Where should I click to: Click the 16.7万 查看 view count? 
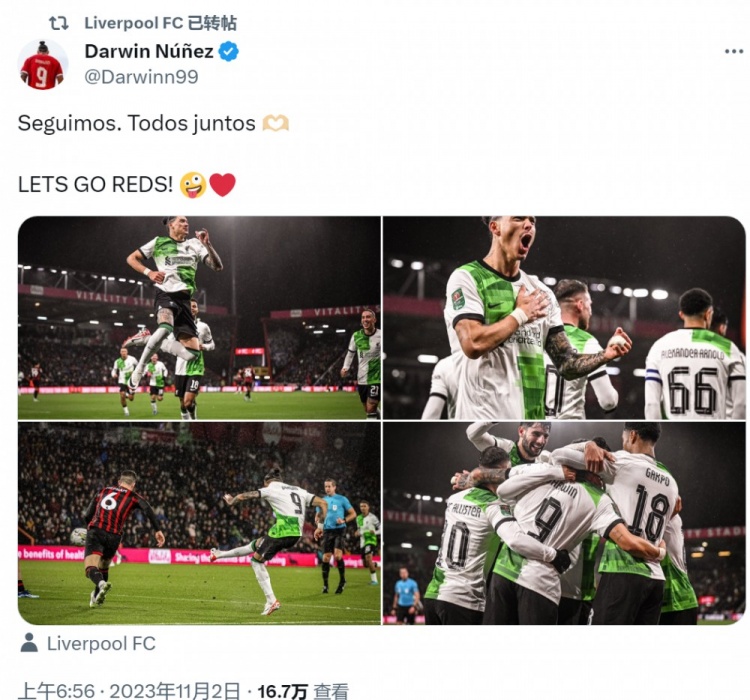coord(303,691)
